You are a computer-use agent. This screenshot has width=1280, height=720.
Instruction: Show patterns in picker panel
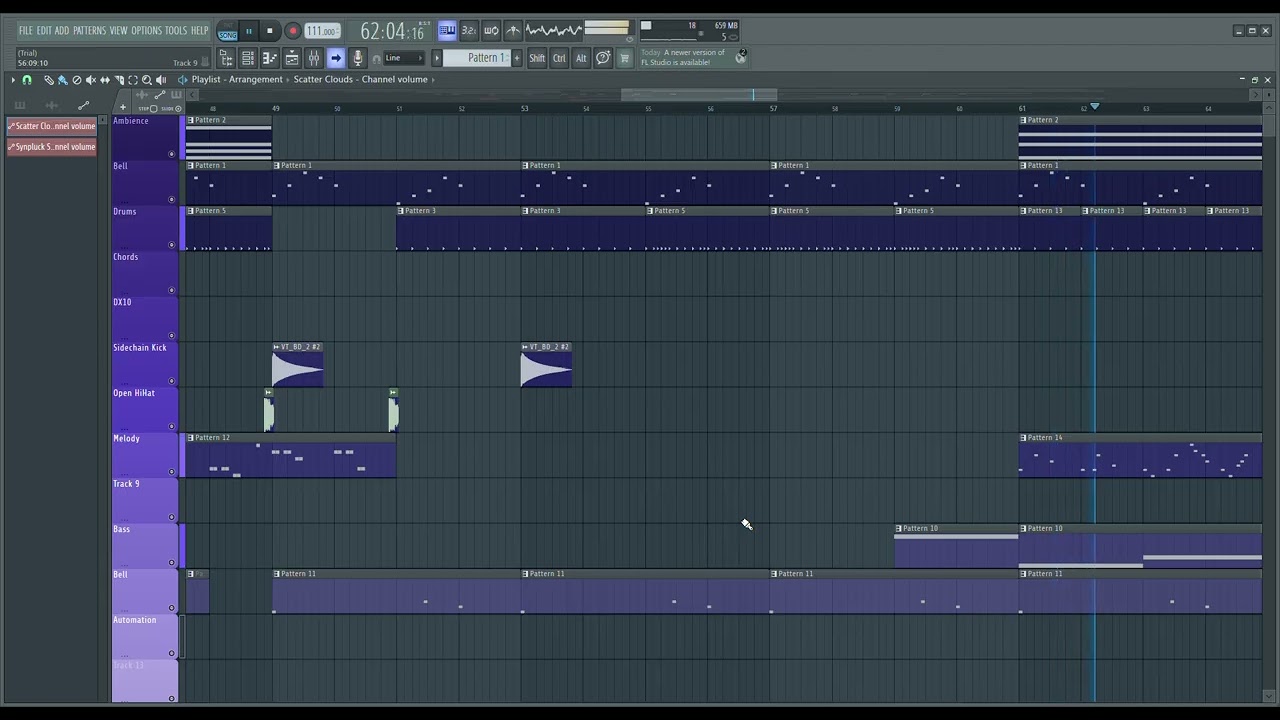tap(20, 105)
